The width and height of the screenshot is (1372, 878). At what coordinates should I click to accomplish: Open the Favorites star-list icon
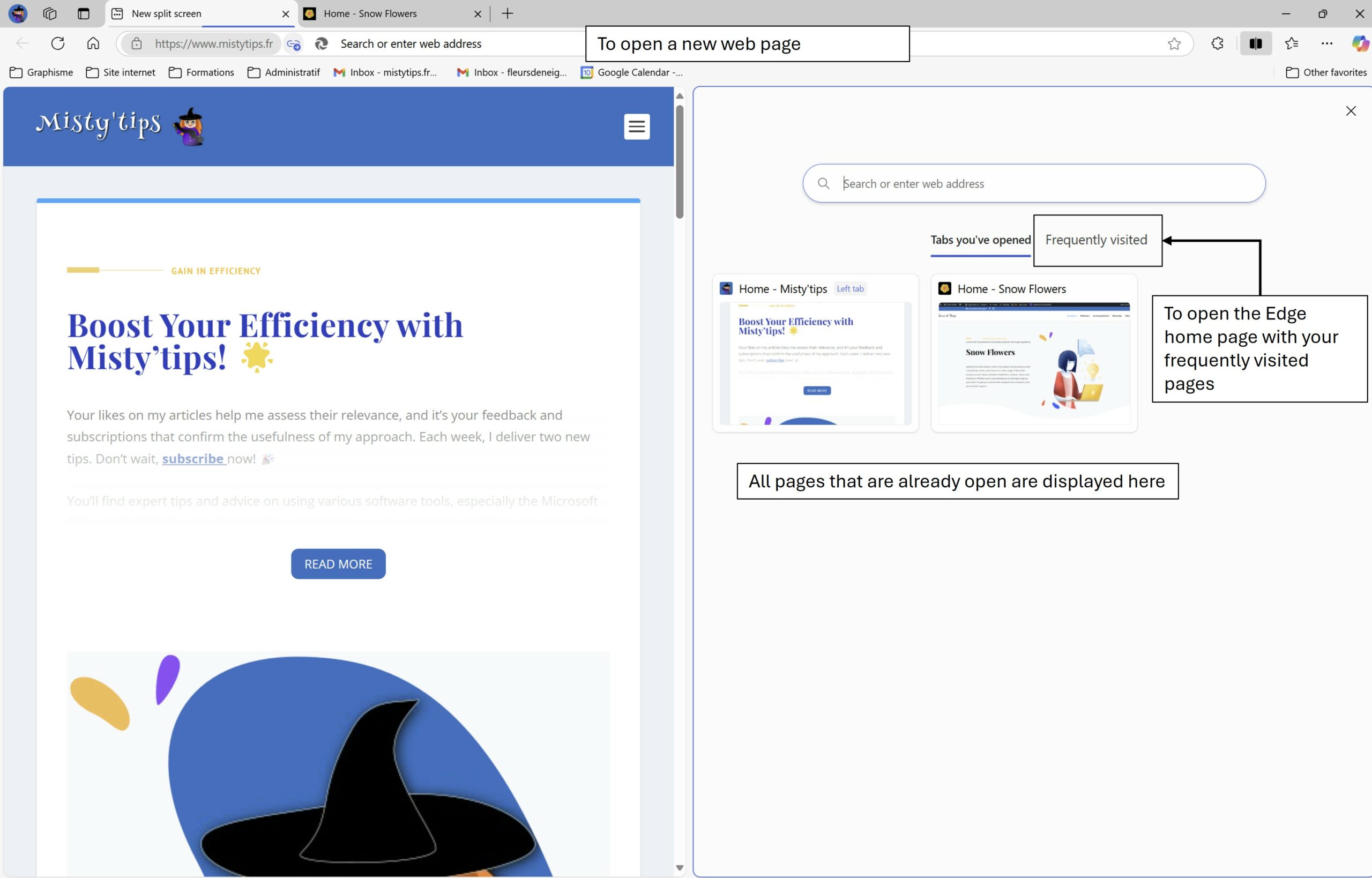[x=1291, y=43]
